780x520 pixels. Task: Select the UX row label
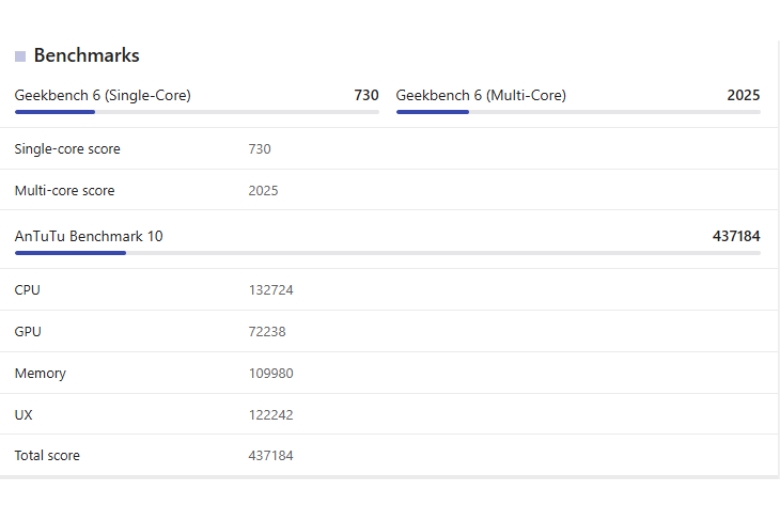[x=23, y=415]
